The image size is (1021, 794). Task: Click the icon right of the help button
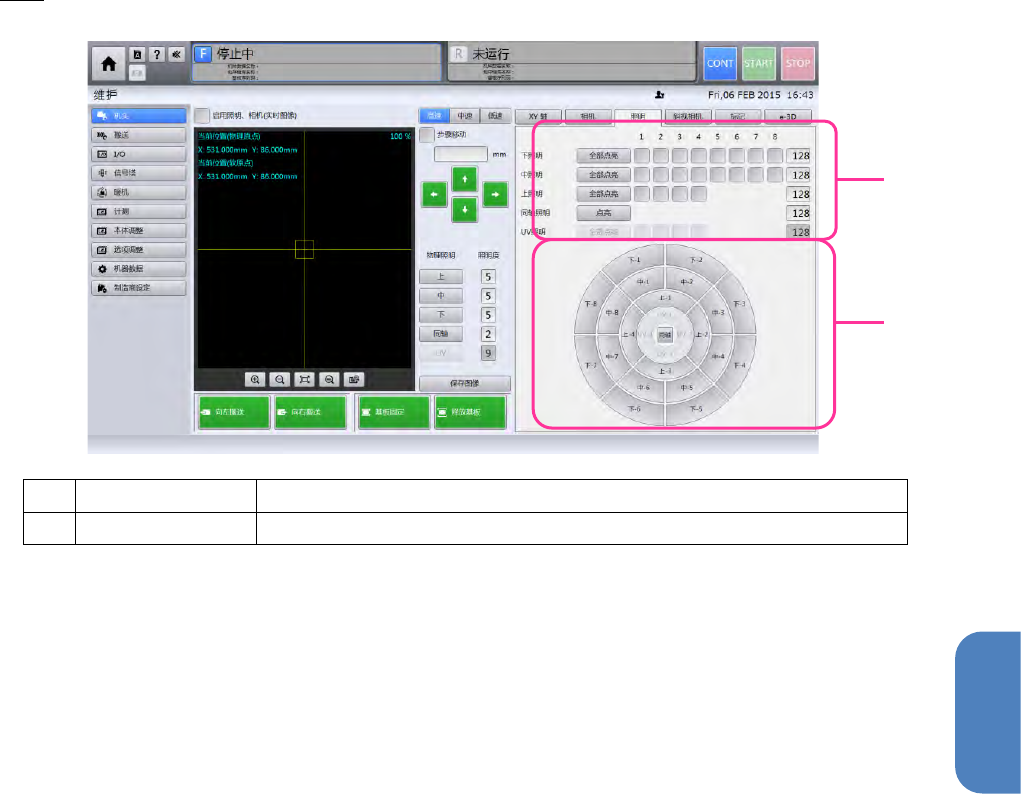(x=176, y=55)
